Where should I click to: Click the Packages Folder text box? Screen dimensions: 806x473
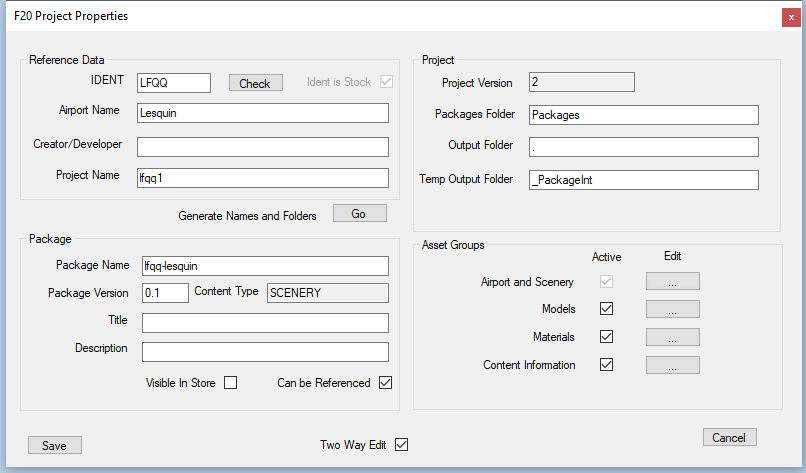(642, 115)
